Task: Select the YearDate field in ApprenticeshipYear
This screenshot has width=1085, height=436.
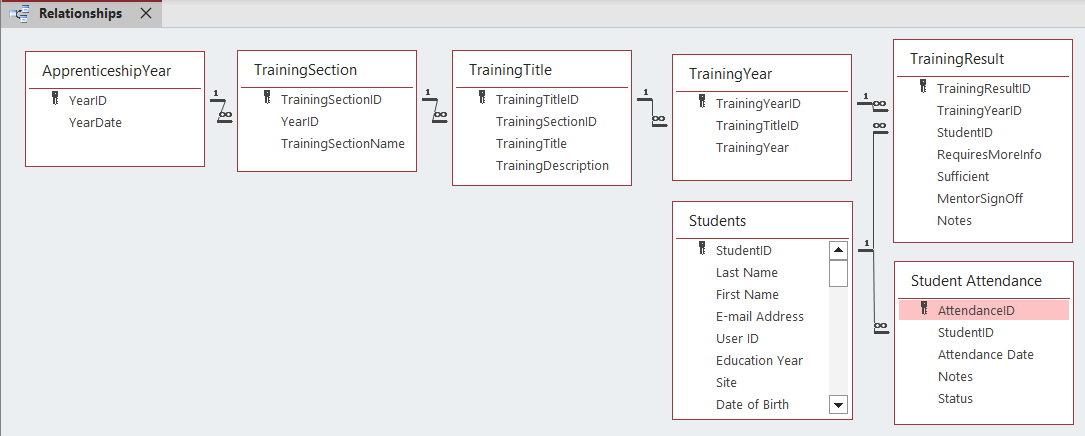Action: [95, 122]
